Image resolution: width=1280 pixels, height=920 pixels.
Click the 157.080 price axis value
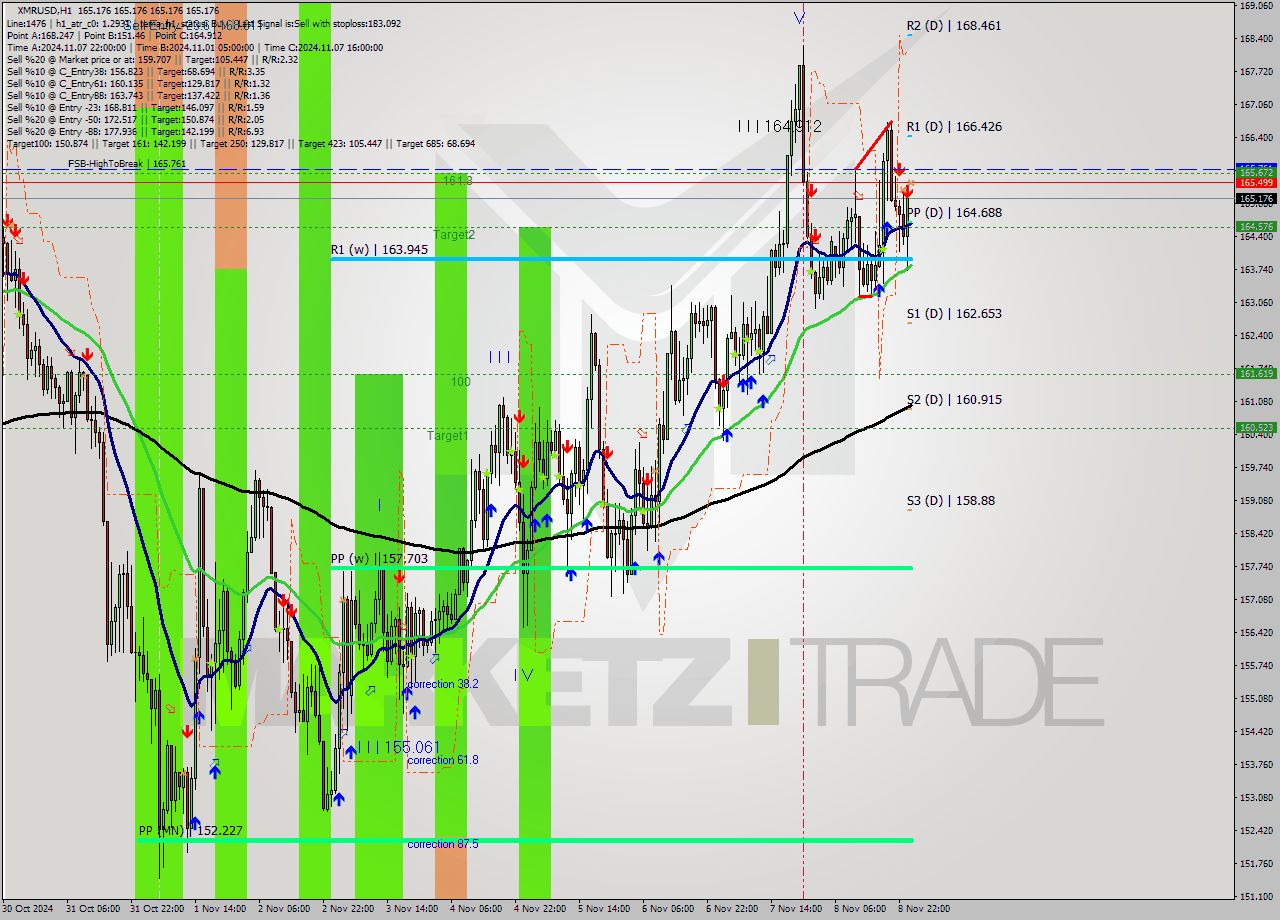[1256, 599]
